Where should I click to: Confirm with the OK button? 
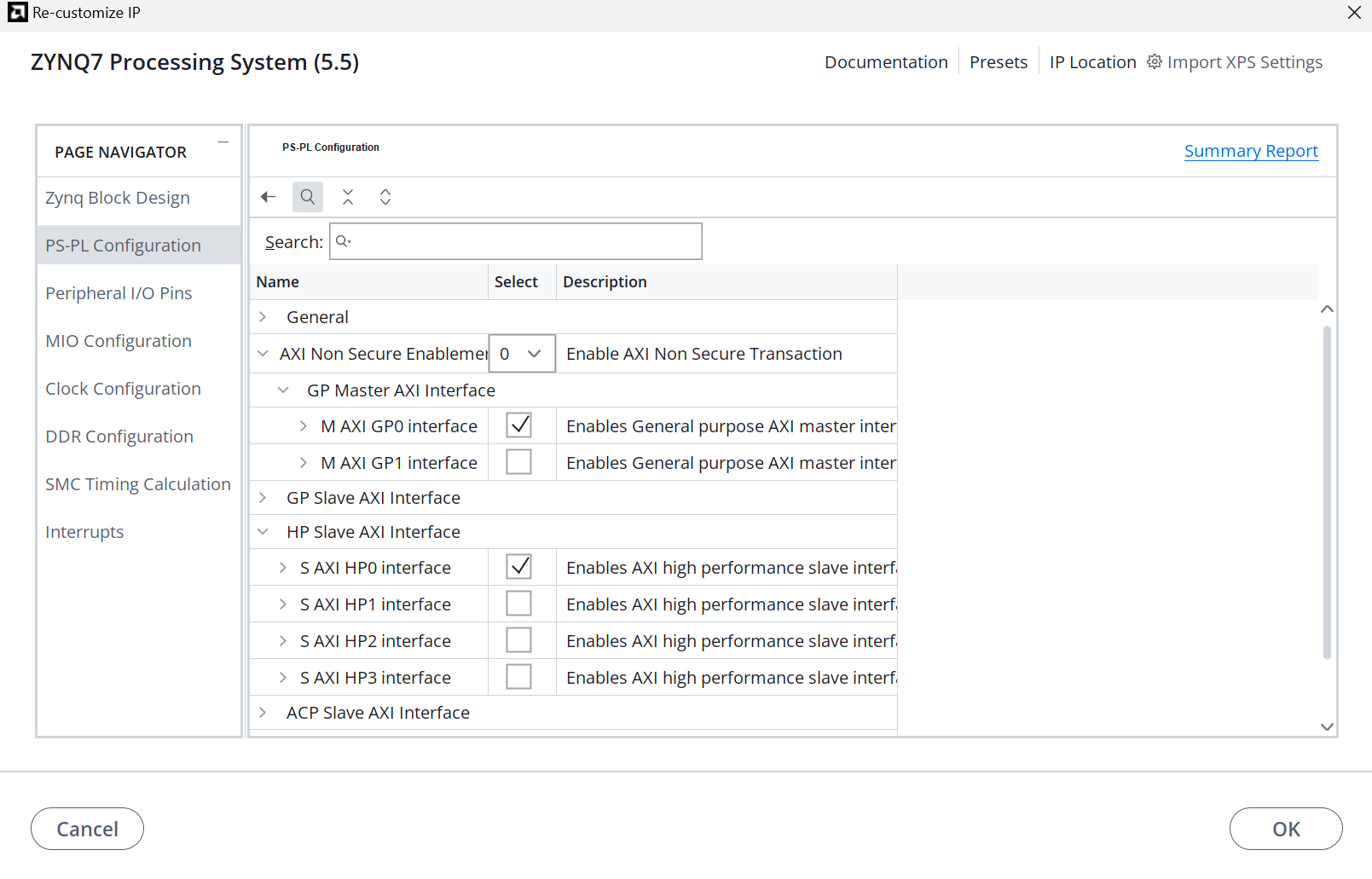pyautogui.click(x=1286, y=829)
